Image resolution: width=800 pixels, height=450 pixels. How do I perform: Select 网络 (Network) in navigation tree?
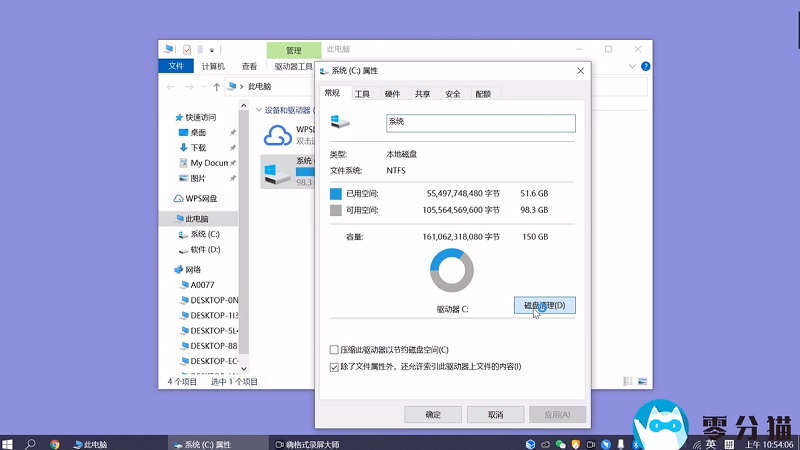tap(192, 269)
